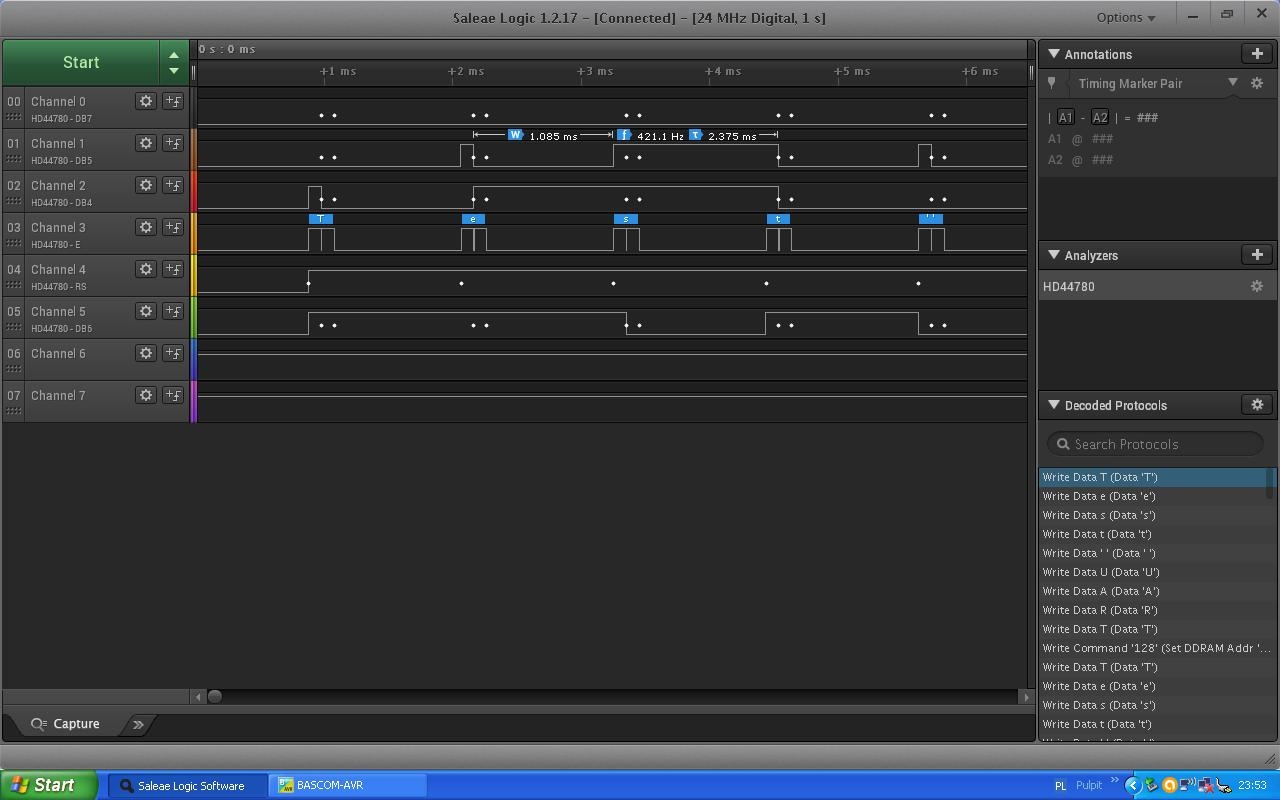Select decoded row Write Data A
The width and height of the screenshot is (1280, 800).
tap(1153, 591)
